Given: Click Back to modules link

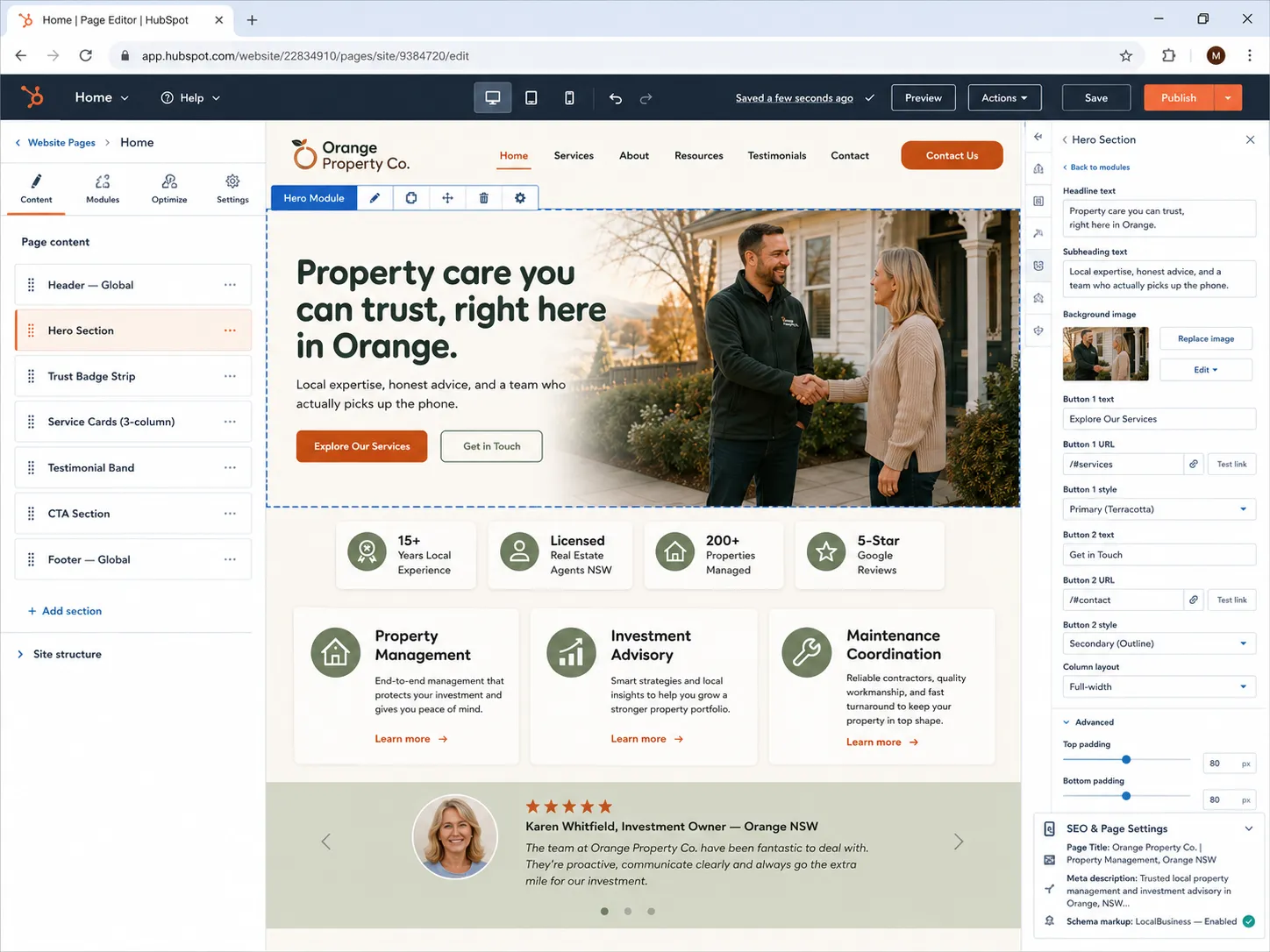Looking at the screenshot, I should tap(1096, 167).
